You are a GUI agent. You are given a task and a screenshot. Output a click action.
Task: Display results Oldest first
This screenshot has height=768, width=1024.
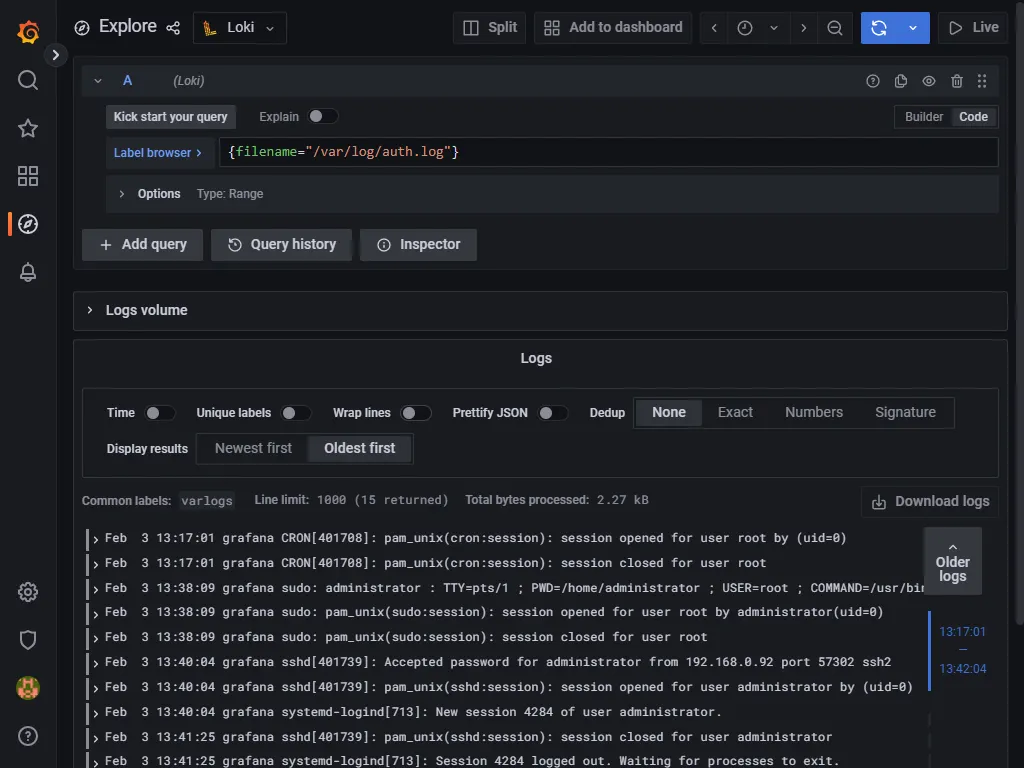[x=360, y=449]
